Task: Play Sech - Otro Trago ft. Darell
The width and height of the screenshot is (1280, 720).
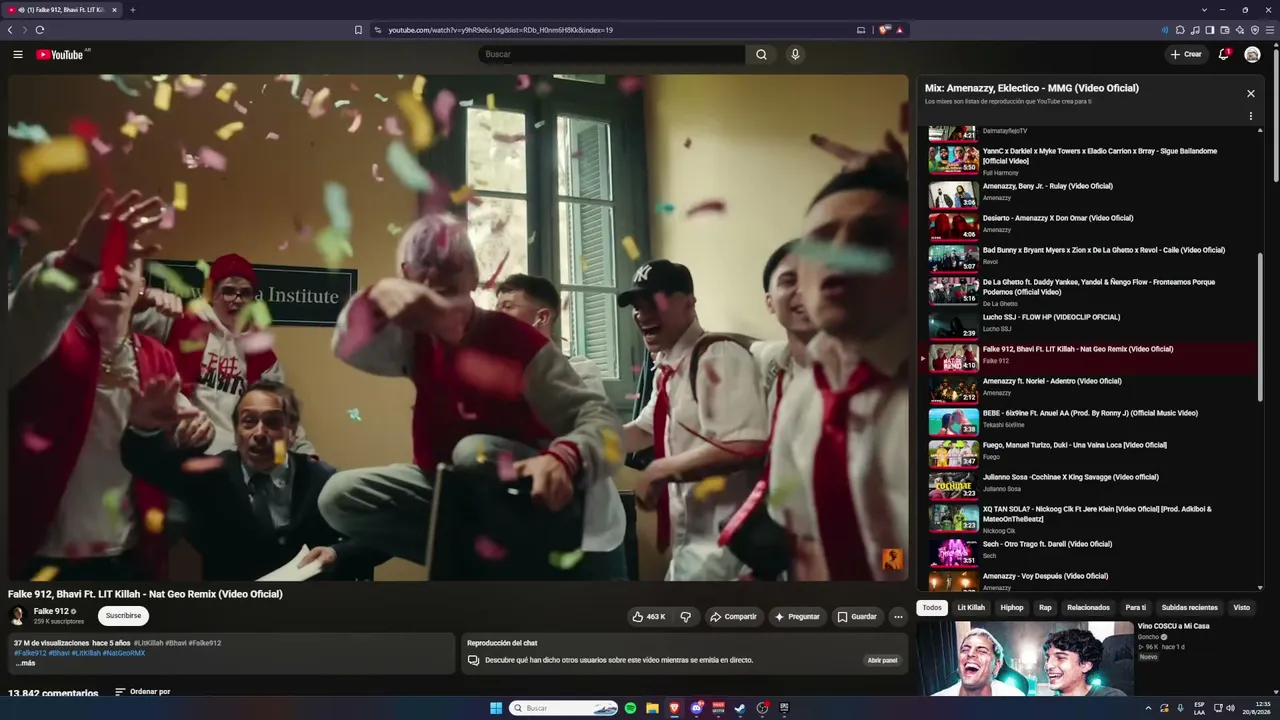Action: (x=1090, y=552)
